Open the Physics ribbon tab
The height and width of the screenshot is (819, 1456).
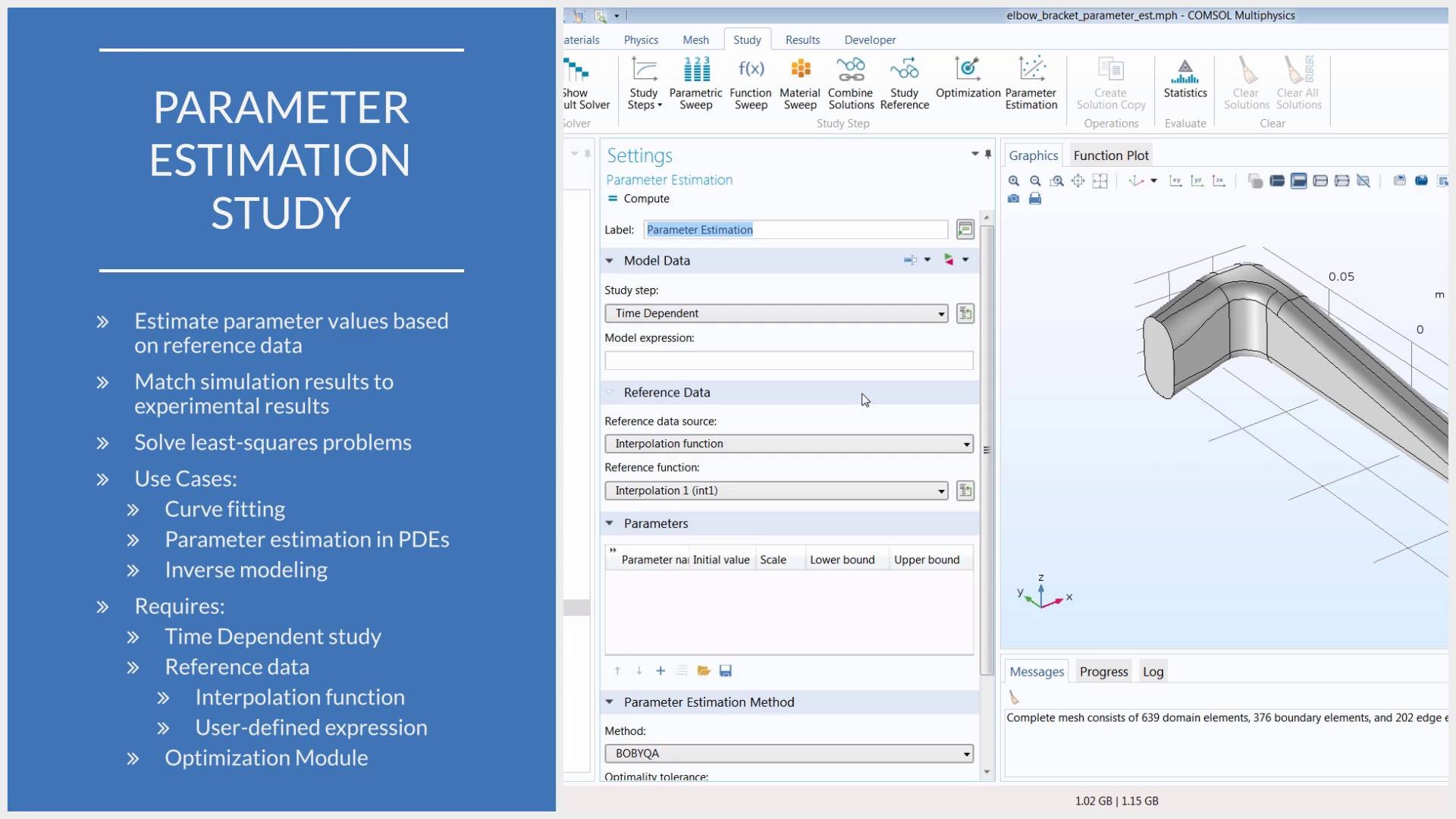(641, 39)
